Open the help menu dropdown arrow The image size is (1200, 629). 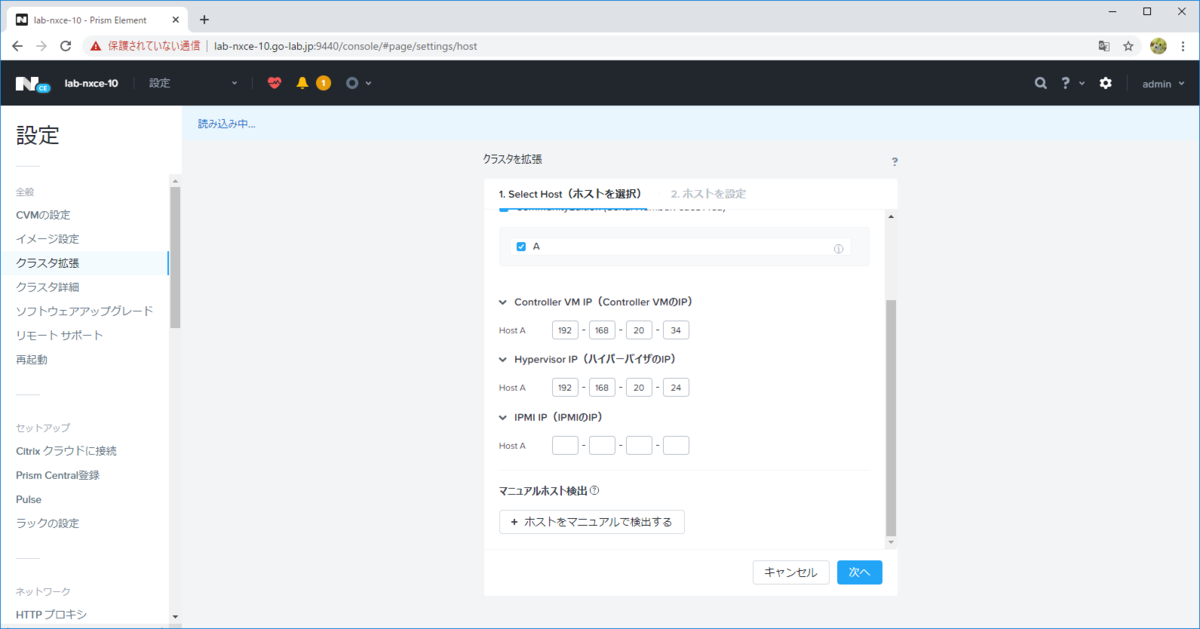(x=1082, y=84)
